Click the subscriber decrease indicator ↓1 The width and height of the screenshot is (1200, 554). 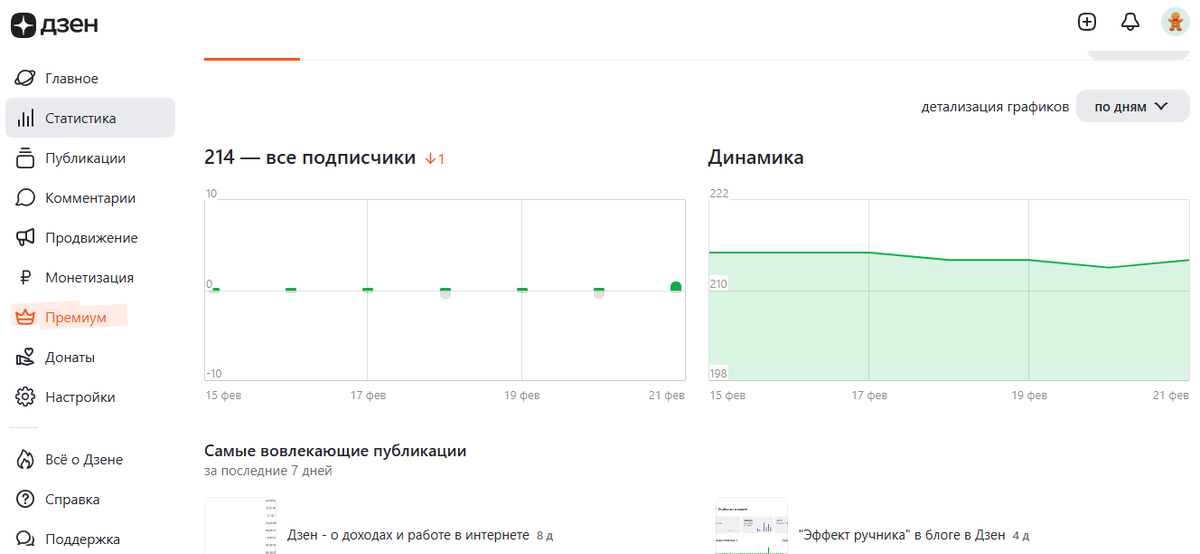click(x=435, y=158)
